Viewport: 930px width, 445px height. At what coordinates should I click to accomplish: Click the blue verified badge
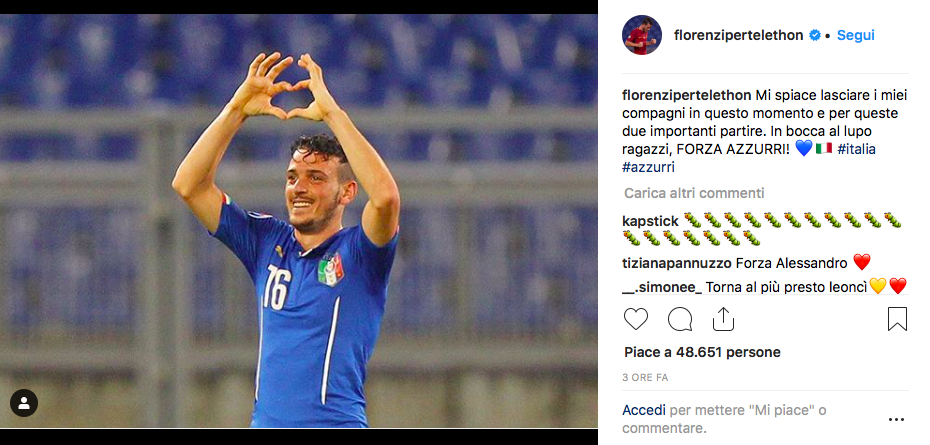coord(815,36)
